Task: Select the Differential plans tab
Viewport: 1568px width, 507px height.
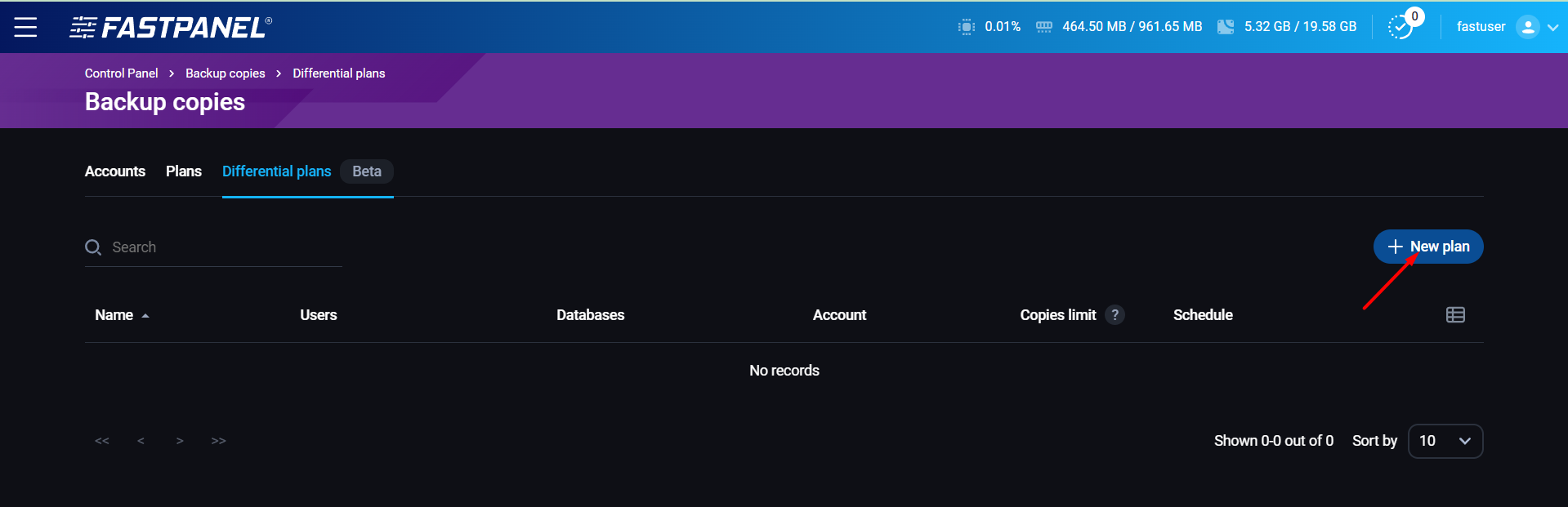Action: (x=276, y=171)
